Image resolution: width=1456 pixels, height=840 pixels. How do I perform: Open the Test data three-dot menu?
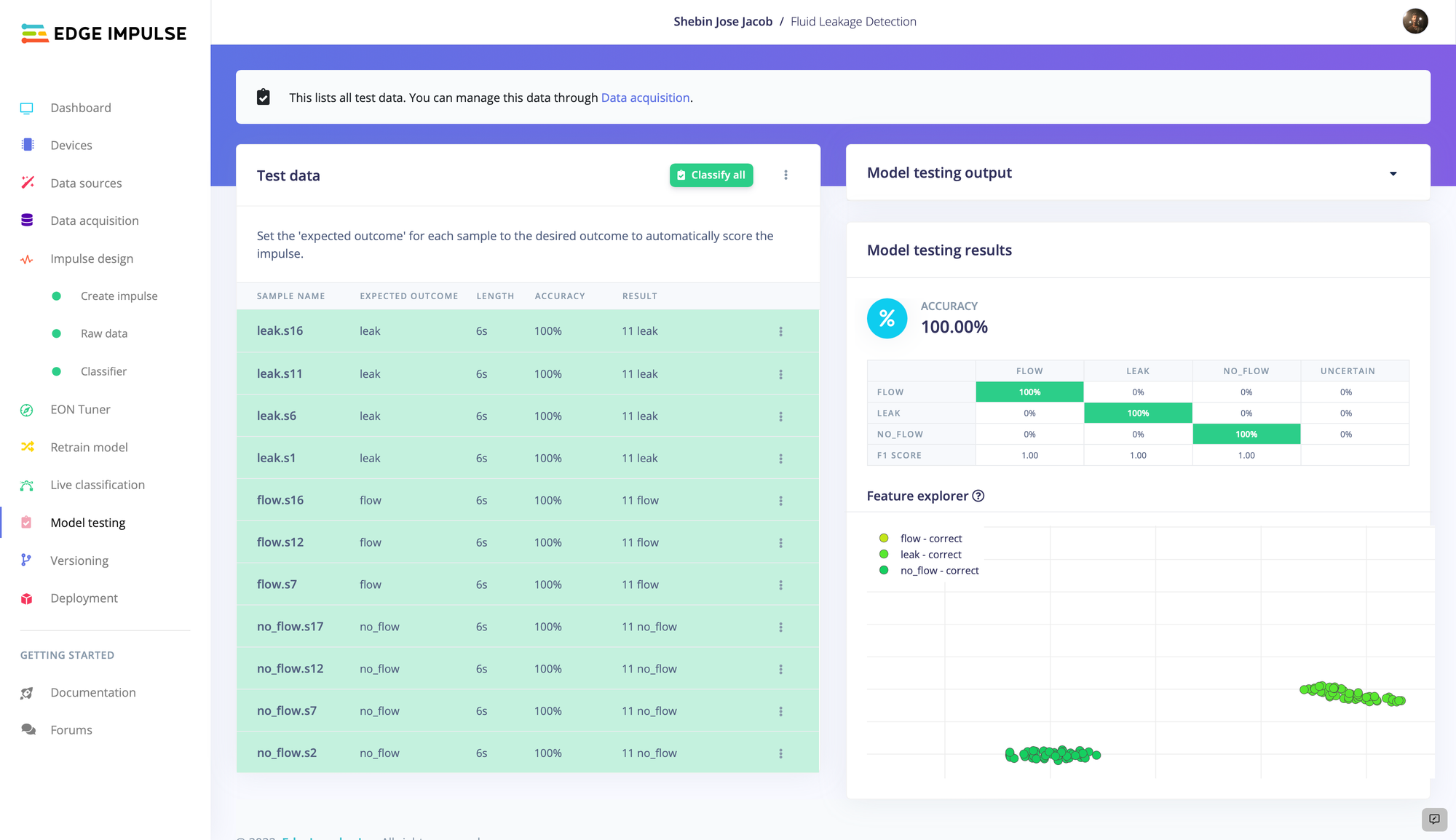tap(786, 175)
